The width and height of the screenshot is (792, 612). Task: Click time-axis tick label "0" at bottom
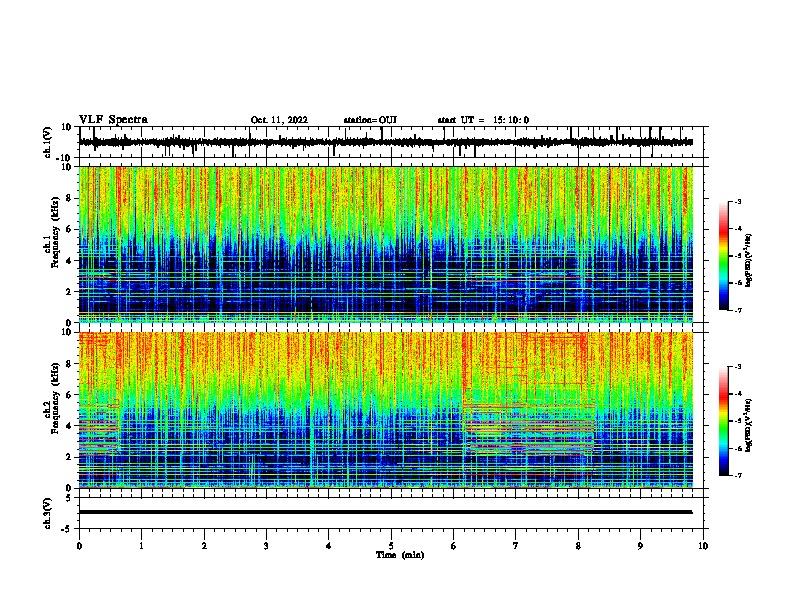[x=79, y=546]
